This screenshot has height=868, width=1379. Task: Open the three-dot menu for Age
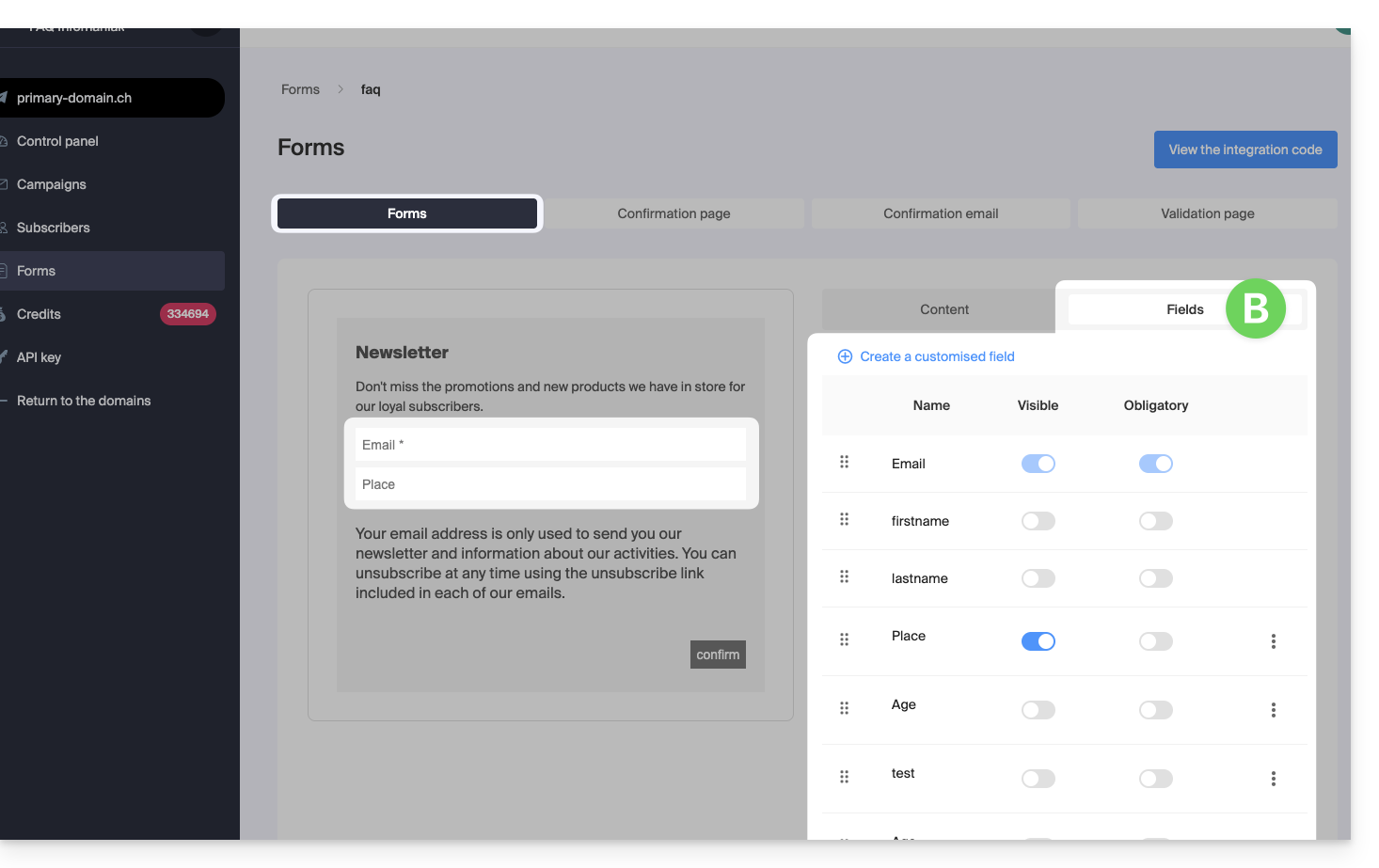1273,710
